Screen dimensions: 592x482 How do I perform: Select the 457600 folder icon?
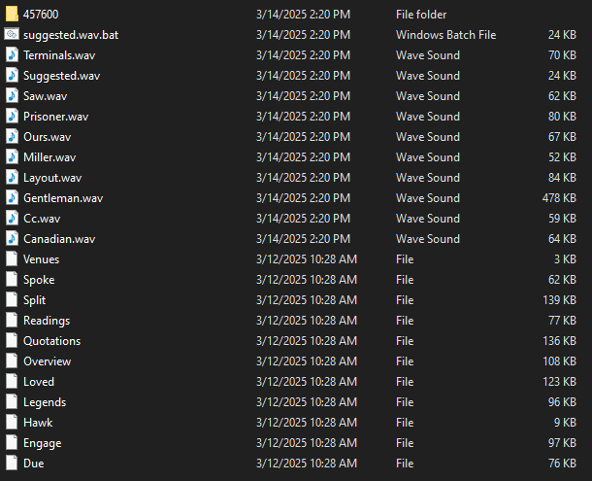click(12, 14)
